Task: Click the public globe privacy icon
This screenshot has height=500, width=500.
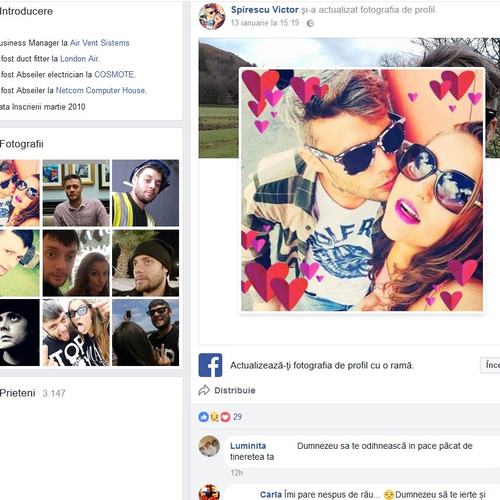Action: pos(310,23)
